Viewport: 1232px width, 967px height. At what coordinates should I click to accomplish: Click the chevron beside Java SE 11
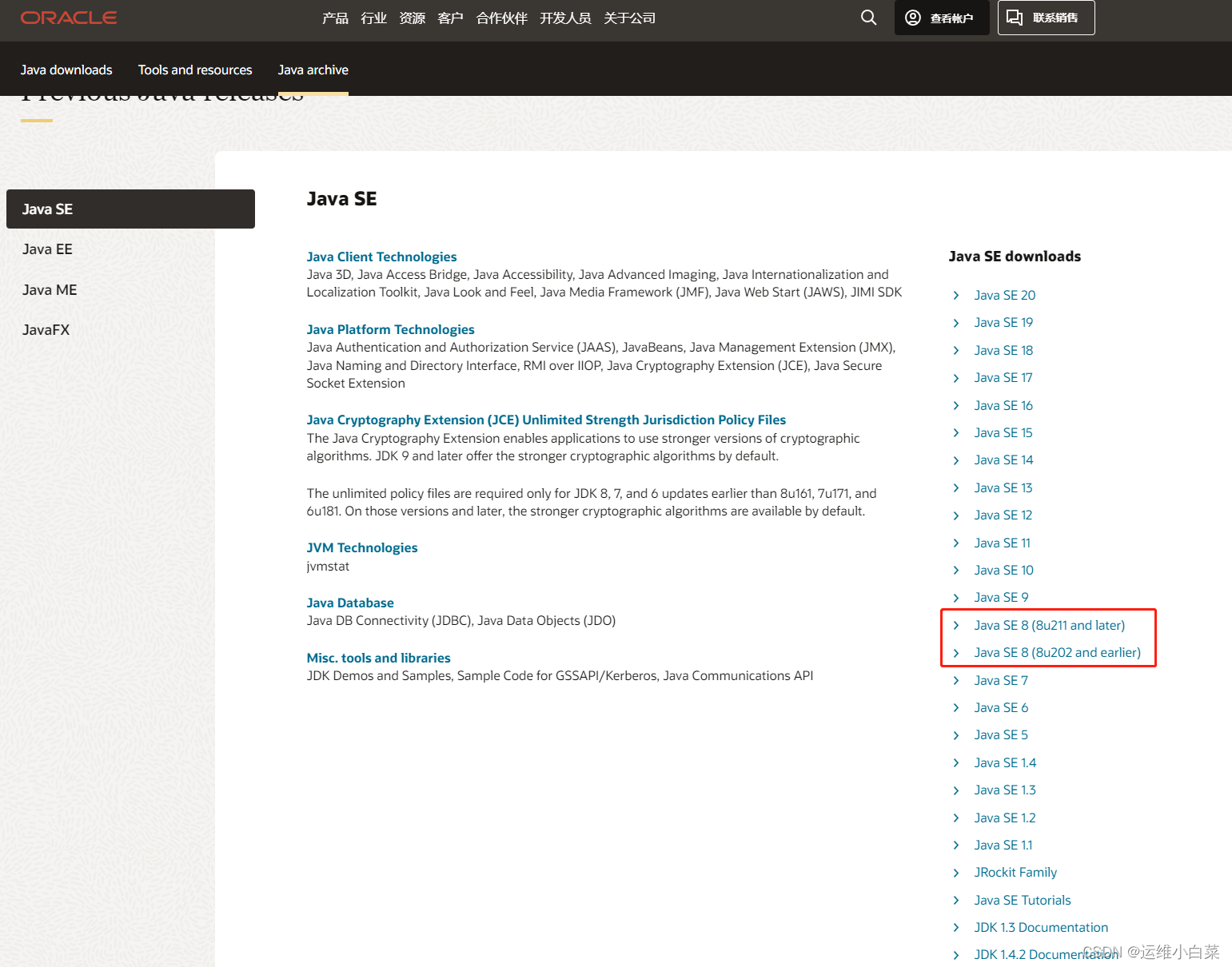(x=956, y=543)
